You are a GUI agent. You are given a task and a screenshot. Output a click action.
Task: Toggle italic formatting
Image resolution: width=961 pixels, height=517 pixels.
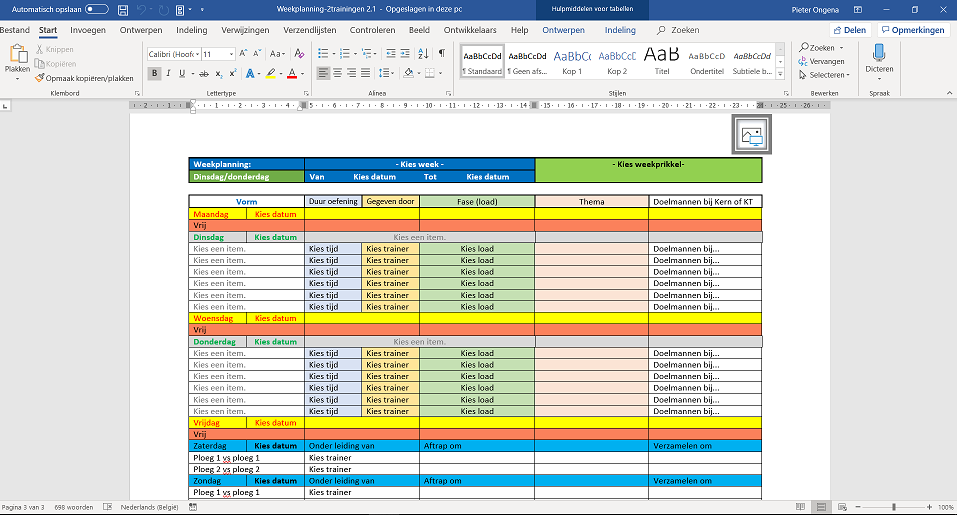point(170,73)
